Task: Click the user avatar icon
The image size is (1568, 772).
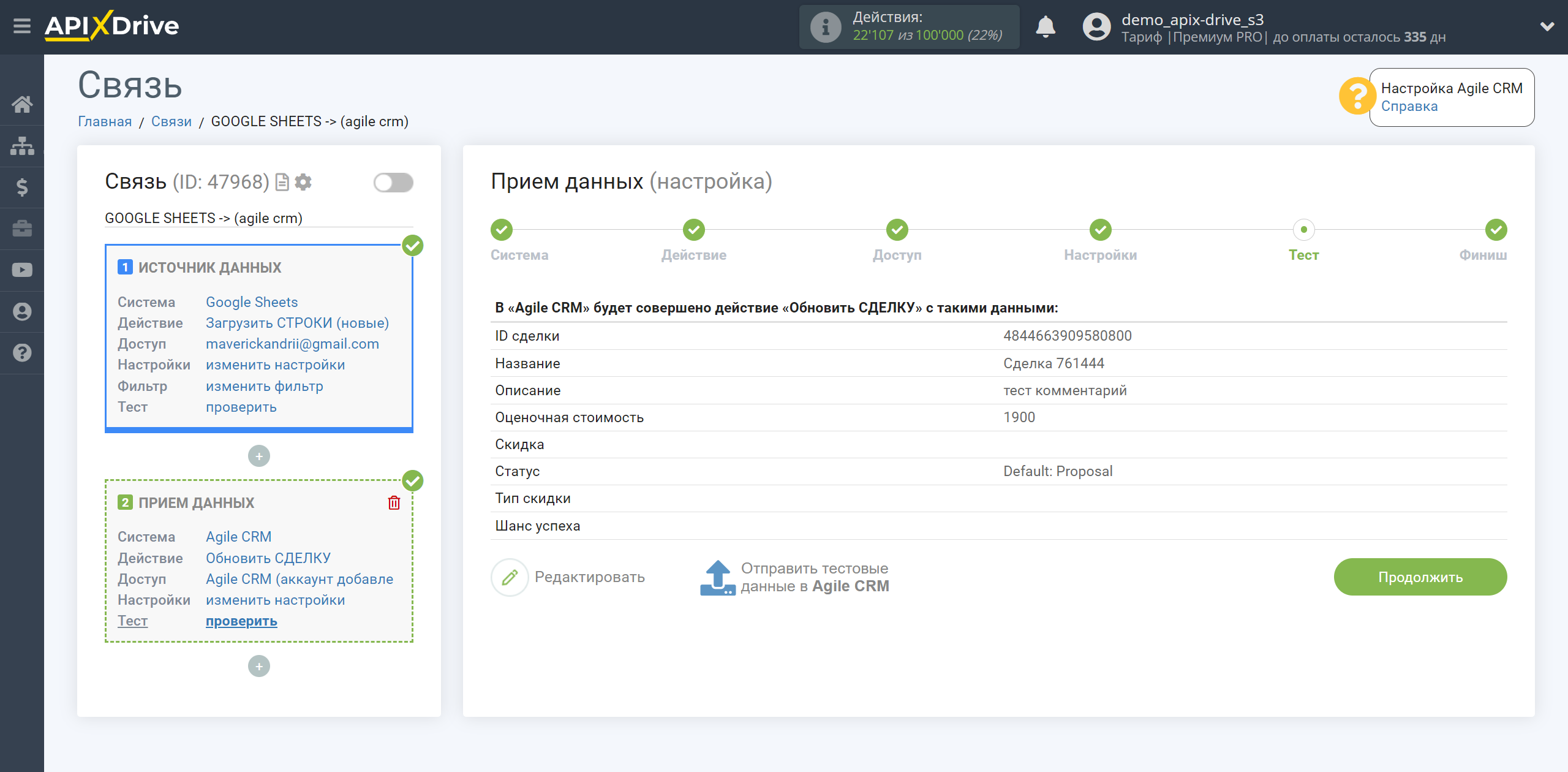Action: 1096,27
